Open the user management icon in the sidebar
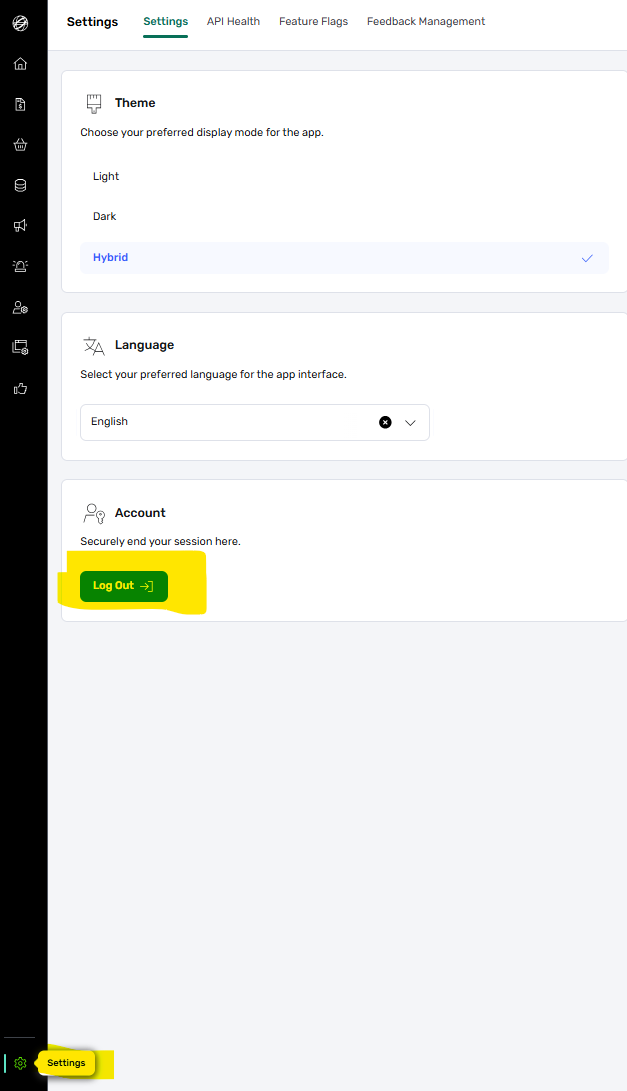The width and height of the screenshot is (627, 1091). [x=20, y=307]
